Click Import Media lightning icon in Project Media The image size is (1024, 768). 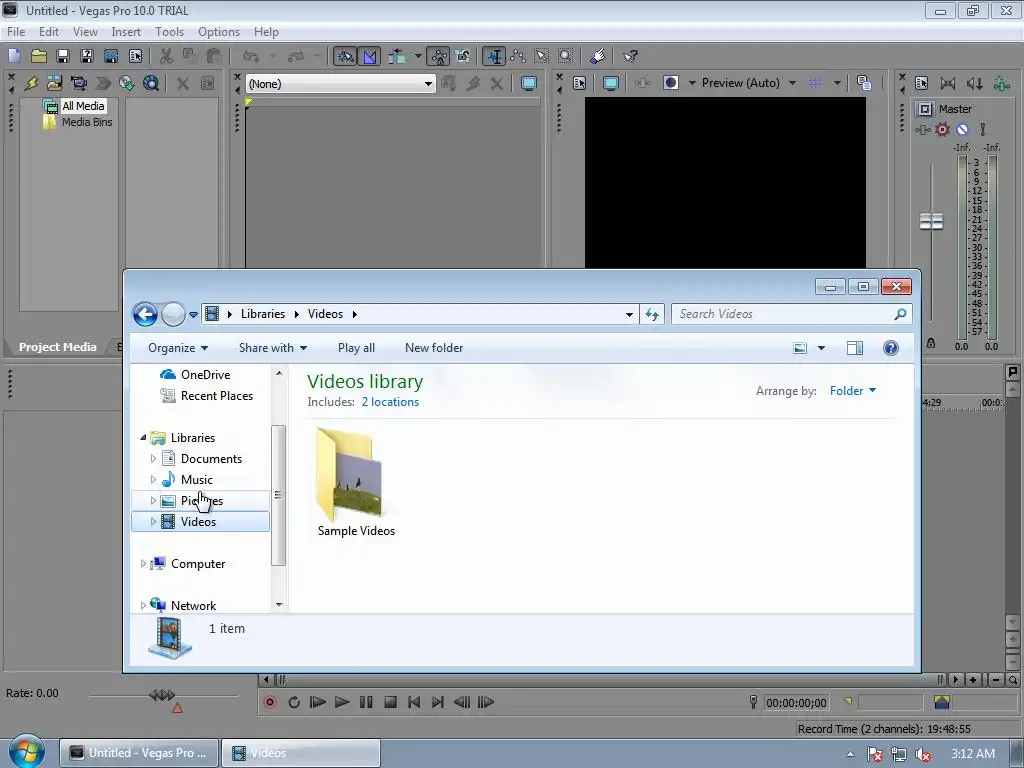[31, 83]
